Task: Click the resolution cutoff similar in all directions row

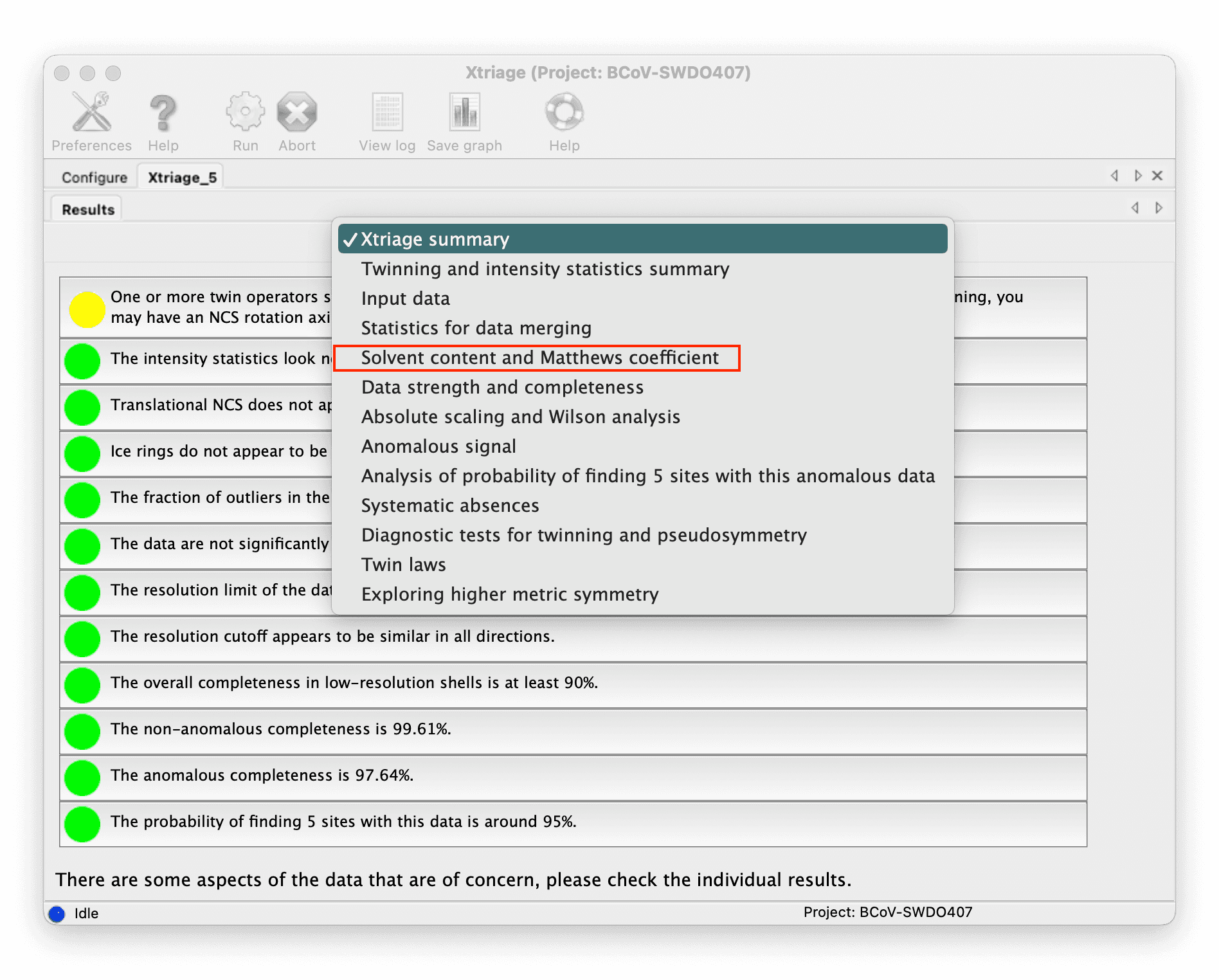Action: click(x=573, y=639)
